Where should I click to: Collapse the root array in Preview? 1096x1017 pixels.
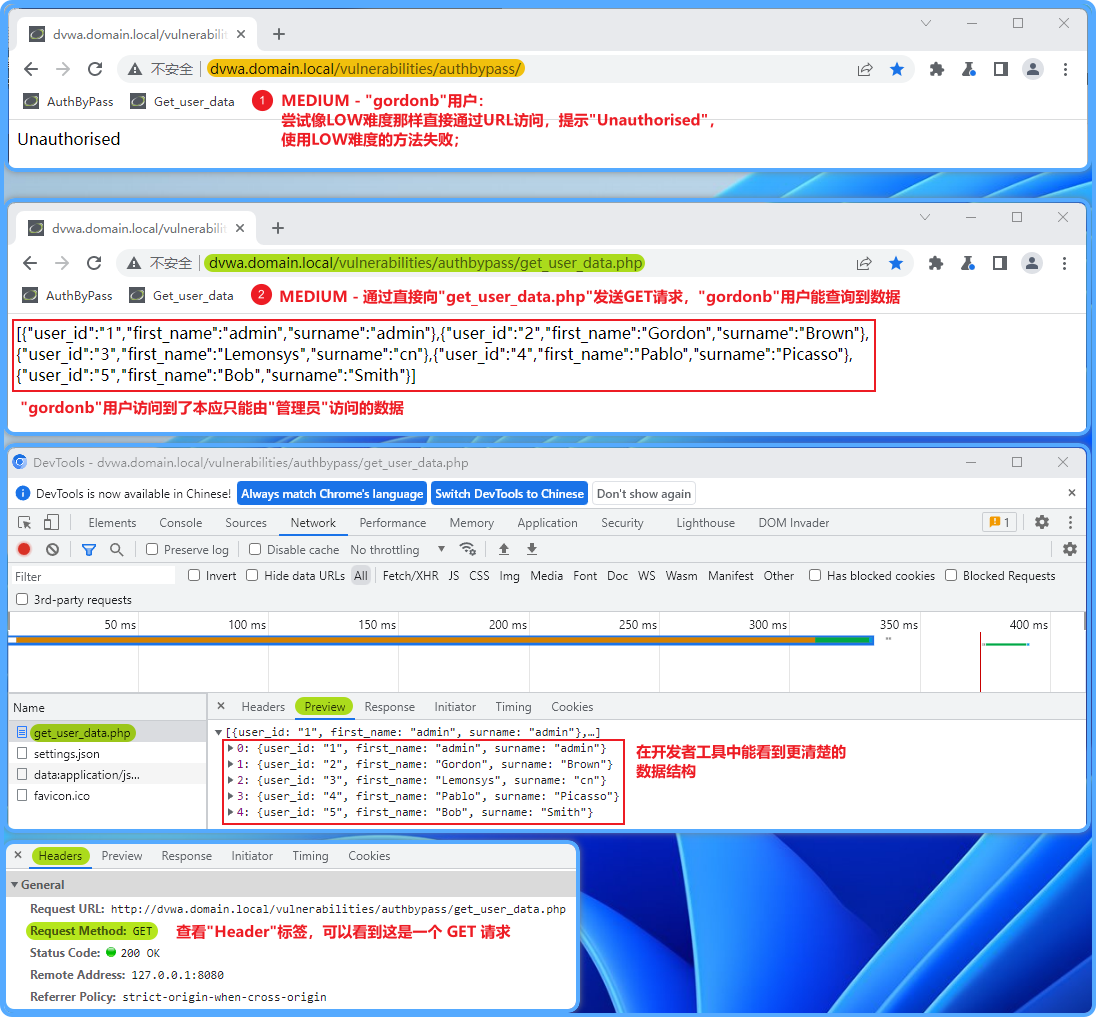[x=219, y=733]
